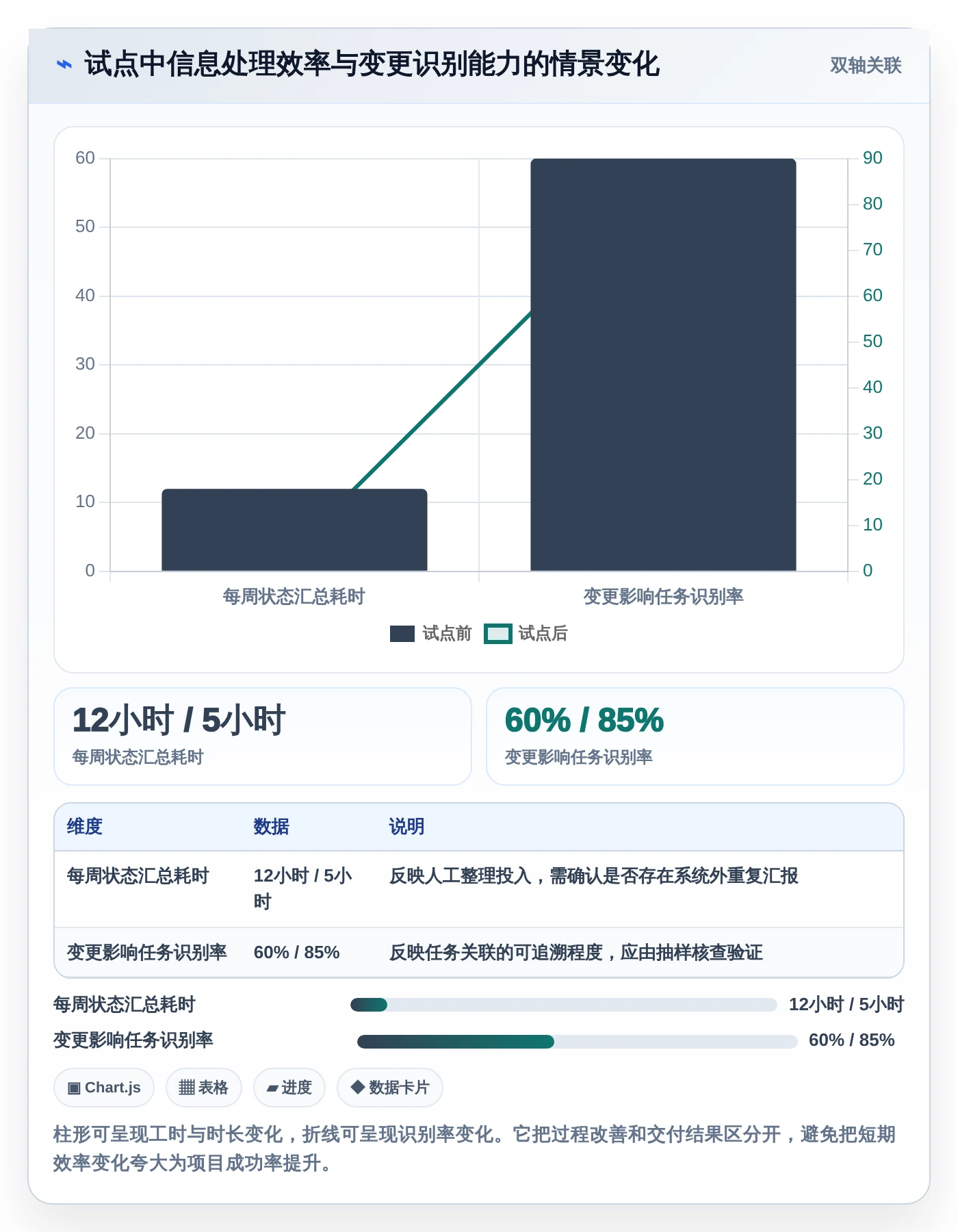
Task: Click the 变更影响任务识别率 x-axis label
Action: pyautogui.click(x=663, y=597)
